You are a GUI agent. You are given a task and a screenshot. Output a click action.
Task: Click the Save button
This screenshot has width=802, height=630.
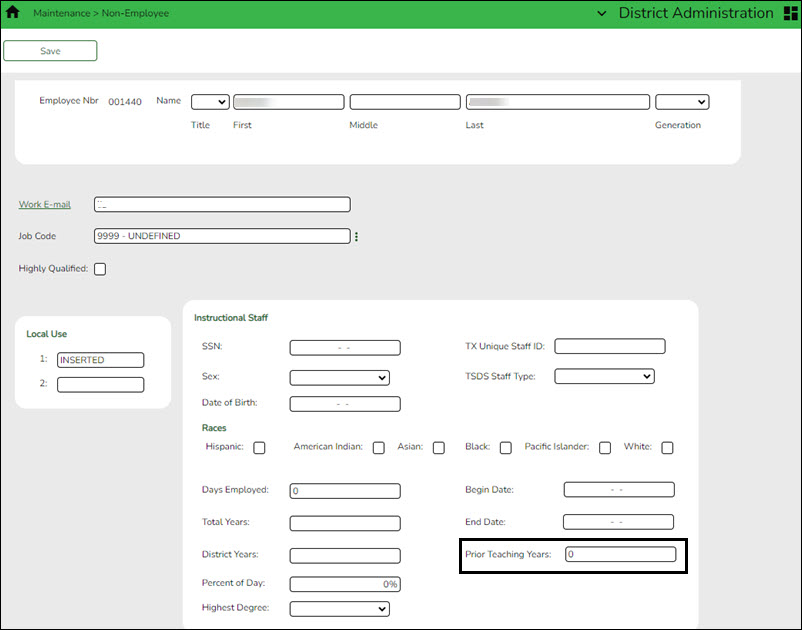[50, 51]
